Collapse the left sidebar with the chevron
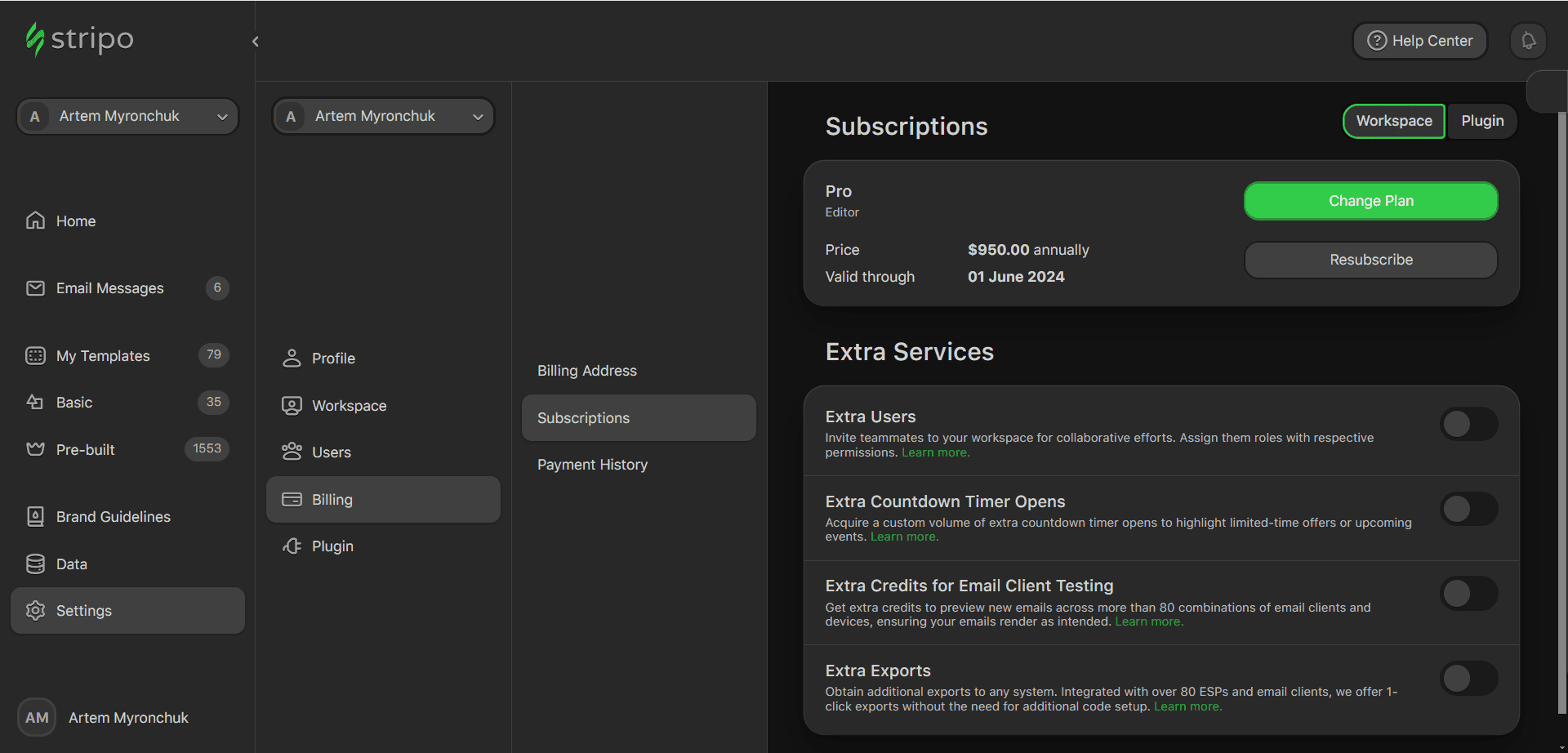The width and height of the screenshot is (1568, 753). pos(255,41)
